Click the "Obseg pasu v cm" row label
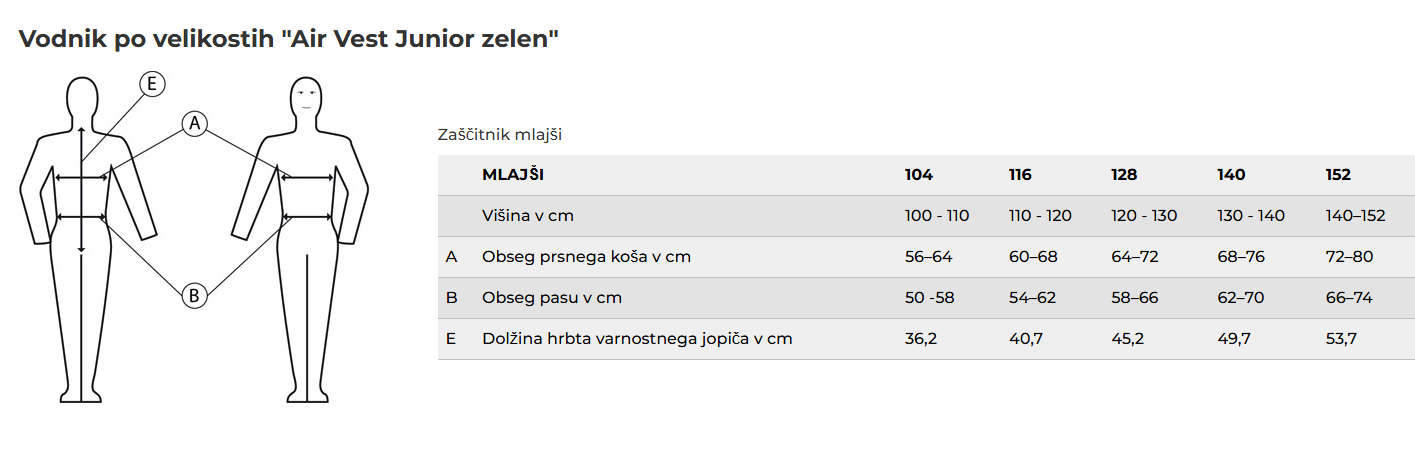The image size is (1415, 459). 552,298
